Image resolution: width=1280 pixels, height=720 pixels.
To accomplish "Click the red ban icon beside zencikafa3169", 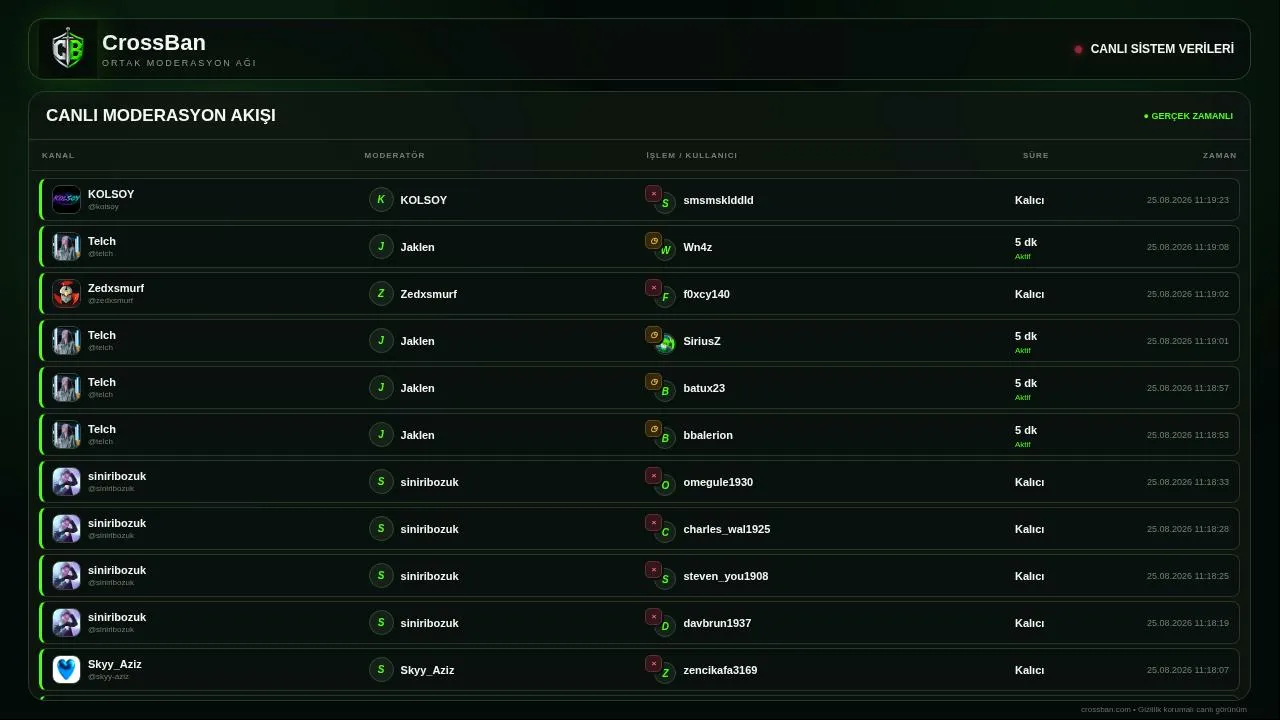I will tap(653, 664).
